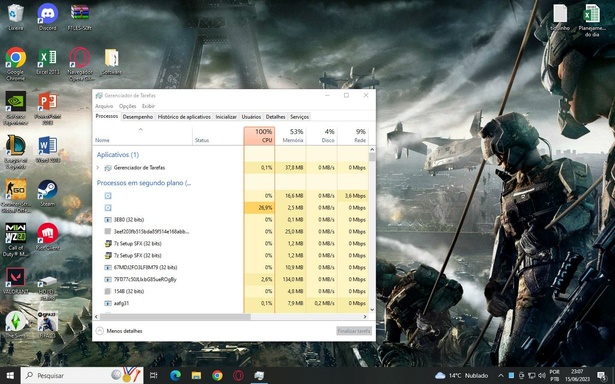Image resolution: width=615 pixels, height=384 pixels.
Task: Launch Riot Client desktop shortcut
Action: tap(47, 237)
